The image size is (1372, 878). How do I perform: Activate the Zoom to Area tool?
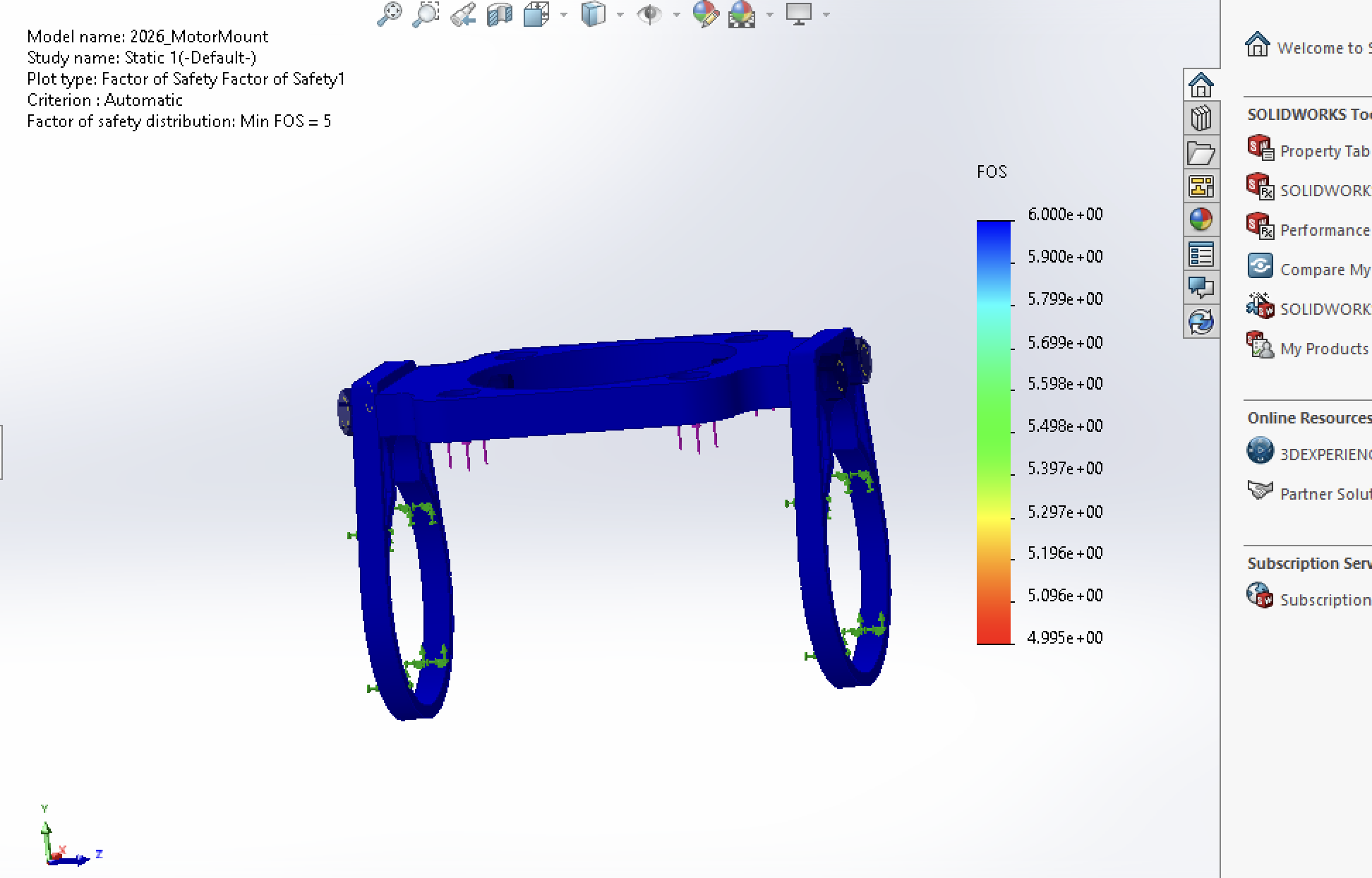426,13
